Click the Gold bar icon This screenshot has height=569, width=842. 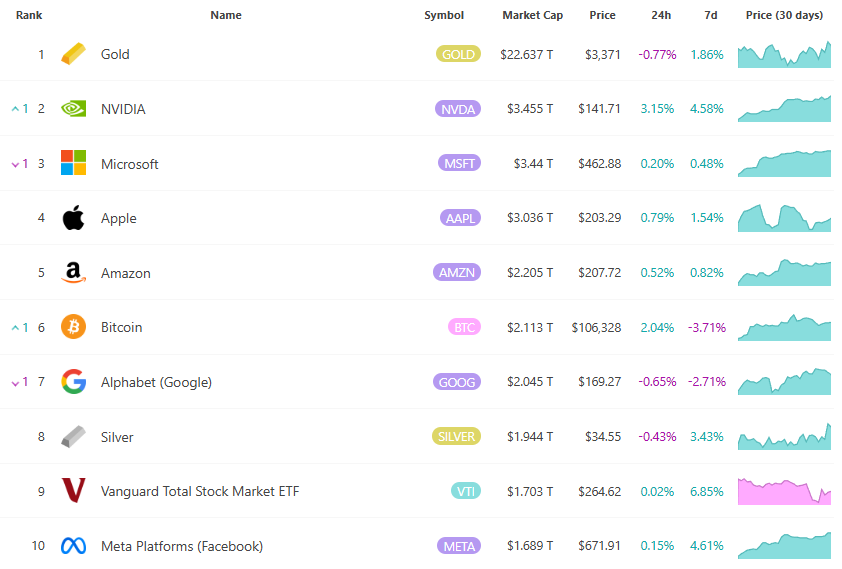(74, 54)
